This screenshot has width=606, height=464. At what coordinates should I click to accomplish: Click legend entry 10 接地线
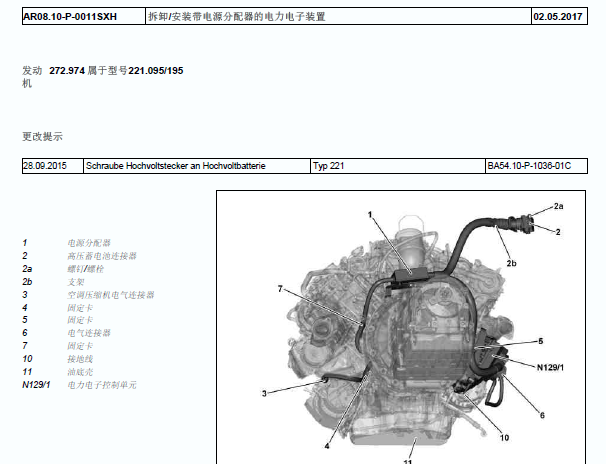coord(58,359)
